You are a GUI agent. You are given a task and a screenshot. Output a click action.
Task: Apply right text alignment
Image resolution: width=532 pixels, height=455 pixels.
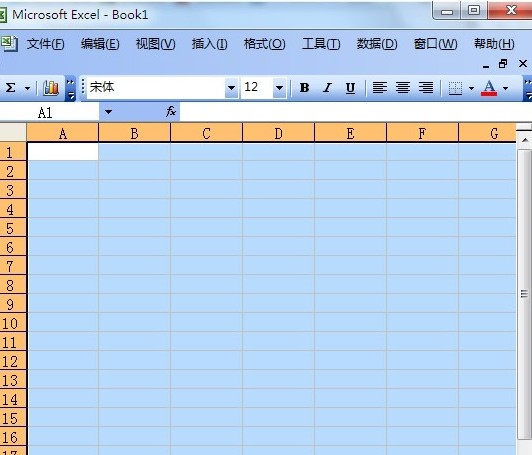(x=425, y=88)
